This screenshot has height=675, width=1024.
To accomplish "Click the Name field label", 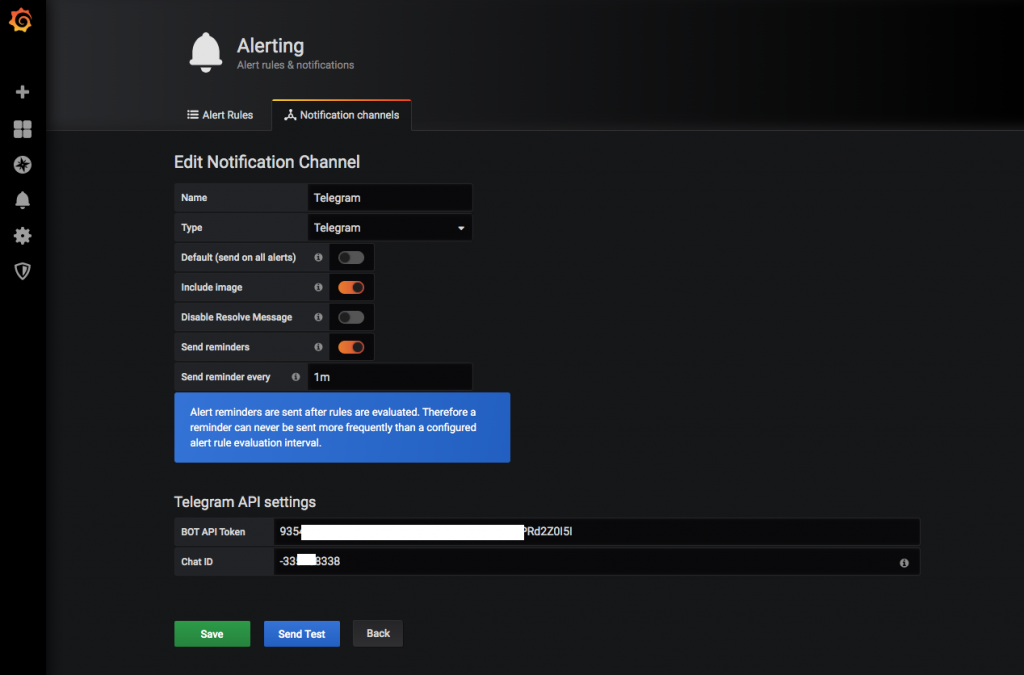I will pyautogui.click(x=194, y=198).
